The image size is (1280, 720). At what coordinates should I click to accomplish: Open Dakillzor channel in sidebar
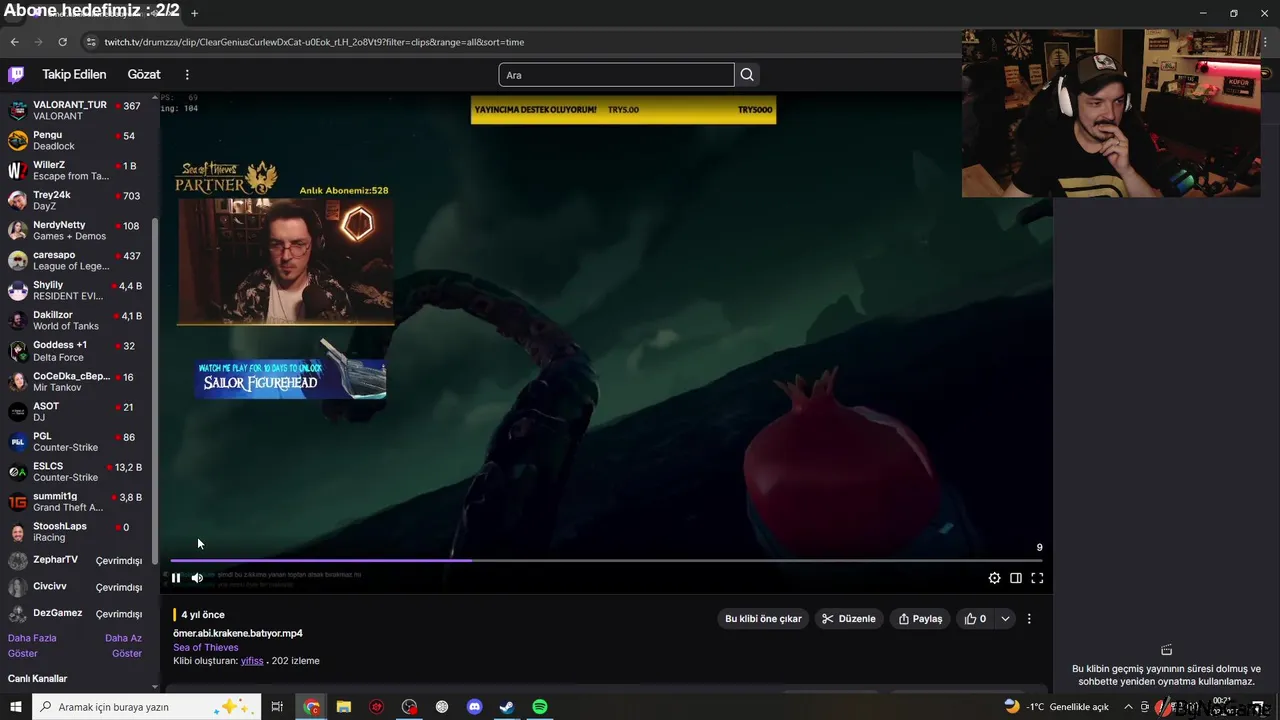[x=78, y=320]
